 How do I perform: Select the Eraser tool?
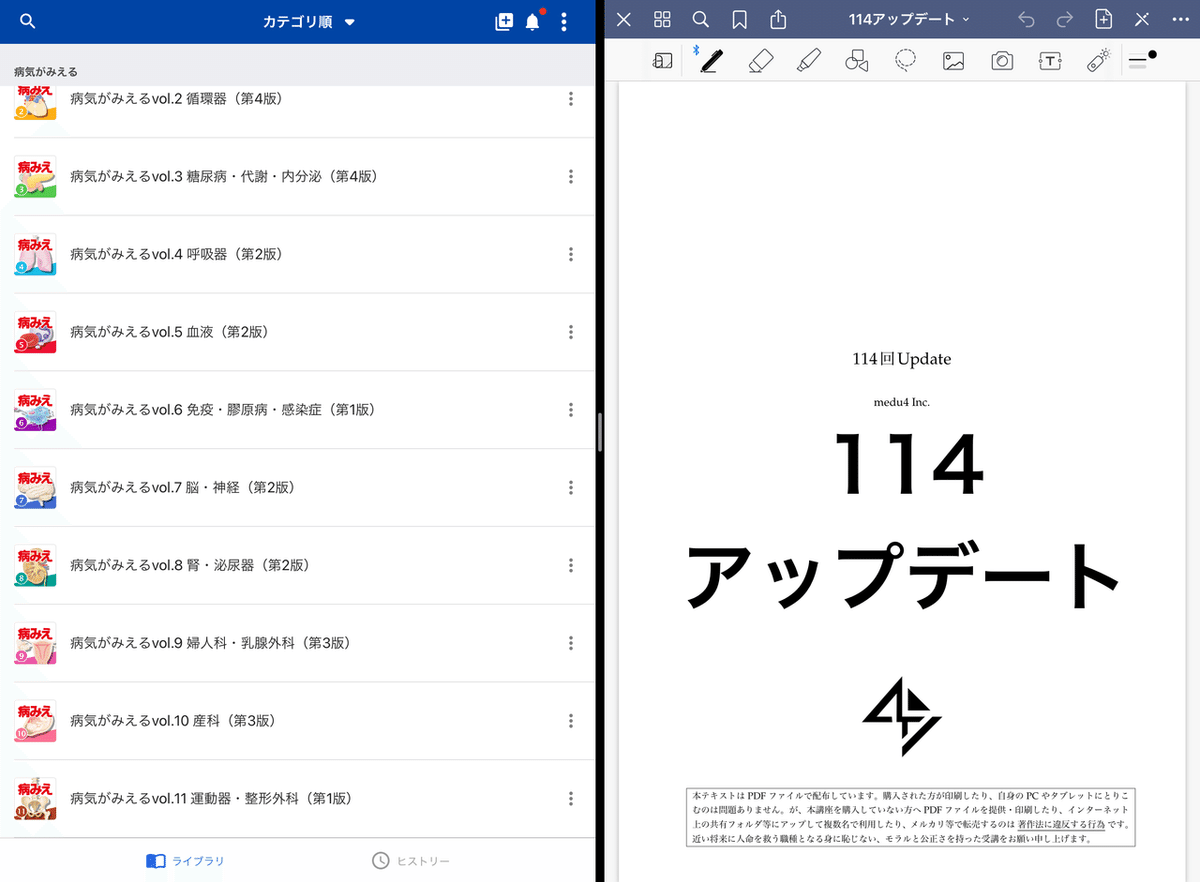point(761,61)
